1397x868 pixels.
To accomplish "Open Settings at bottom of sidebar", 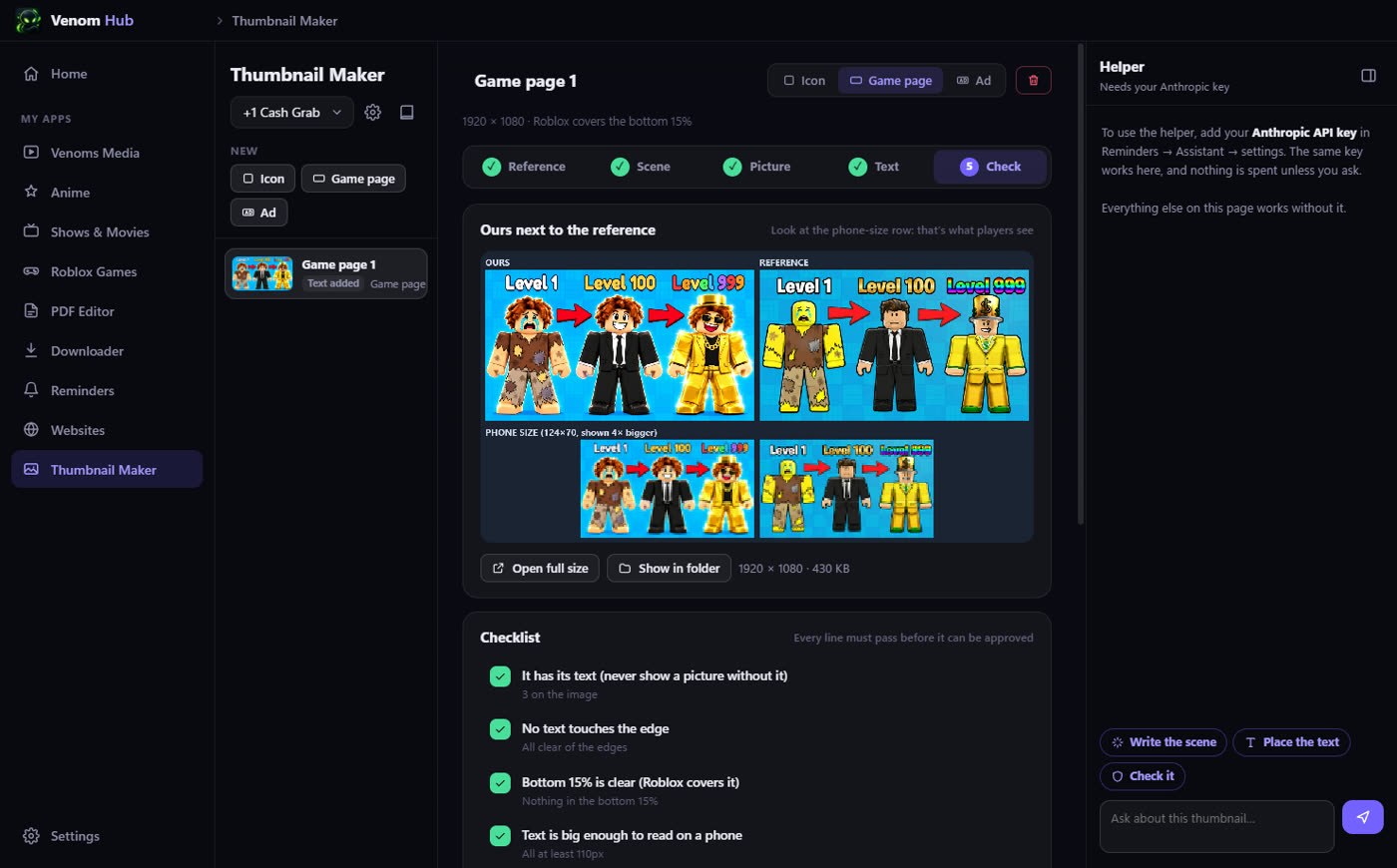I will 107,836.
